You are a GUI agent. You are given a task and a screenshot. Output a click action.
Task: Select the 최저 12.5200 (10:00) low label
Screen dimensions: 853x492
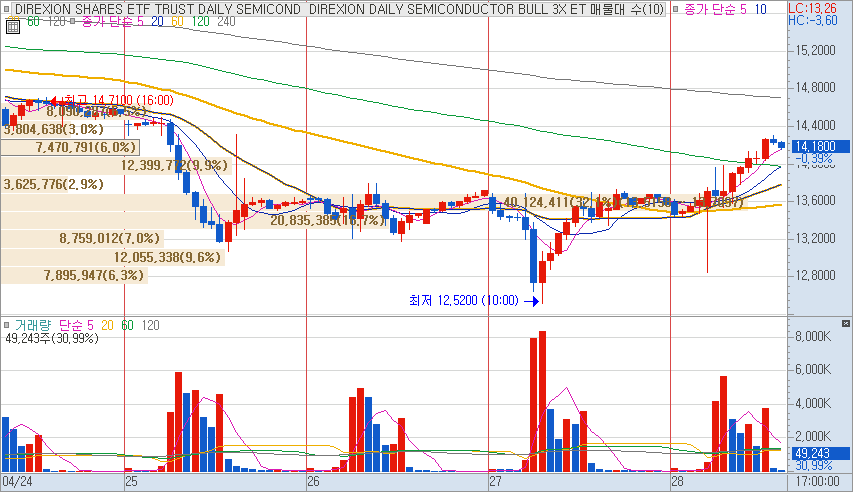(463, 300)
